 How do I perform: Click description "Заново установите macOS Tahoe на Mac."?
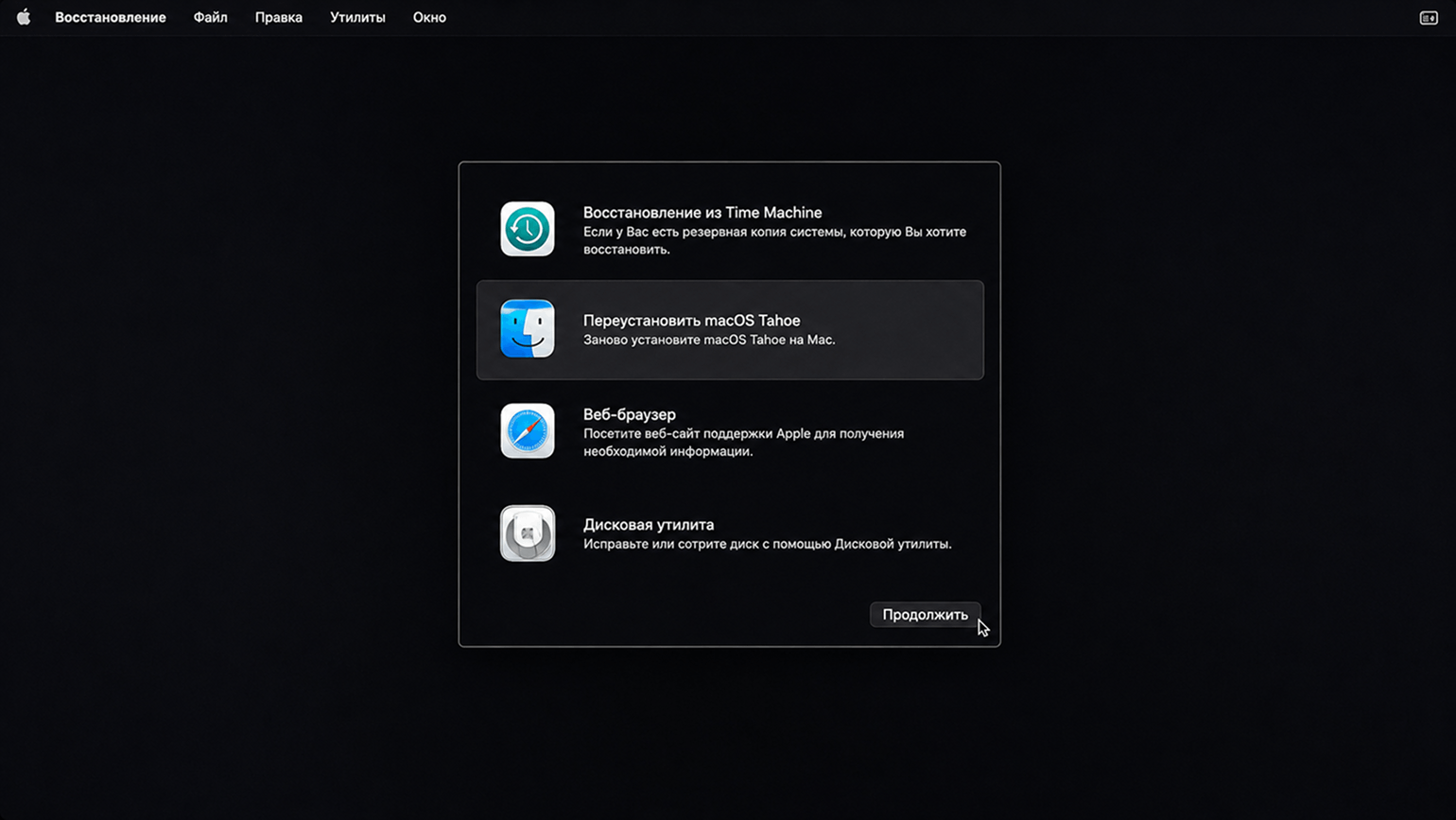click(709, 340)
